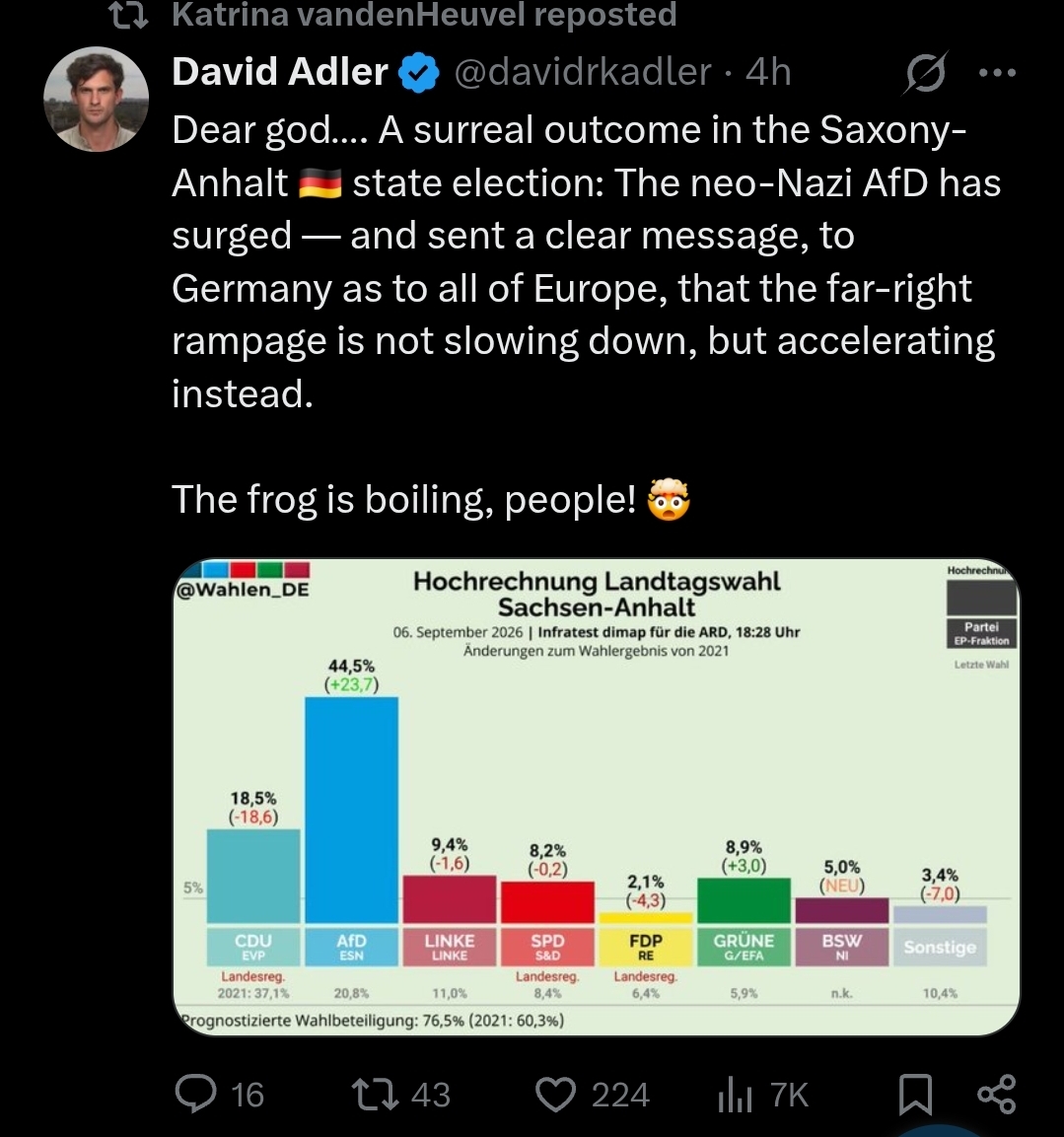Tap the blue AfD bar in chart

click(352, 810)
